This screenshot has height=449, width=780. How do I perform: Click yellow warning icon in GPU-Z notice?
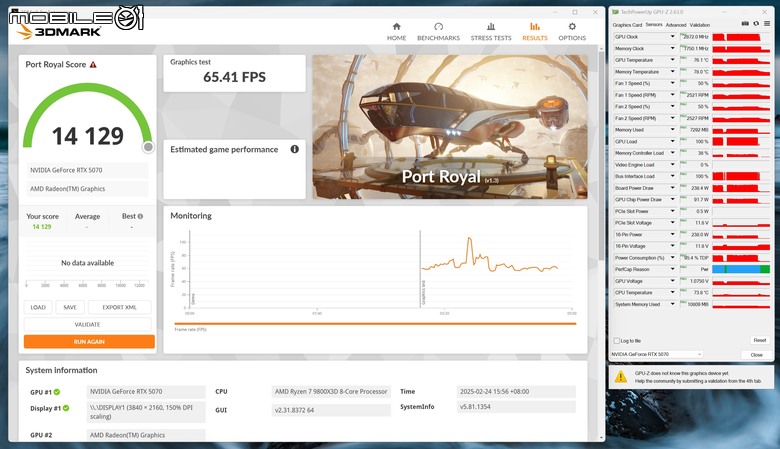[x=621, y=376]
